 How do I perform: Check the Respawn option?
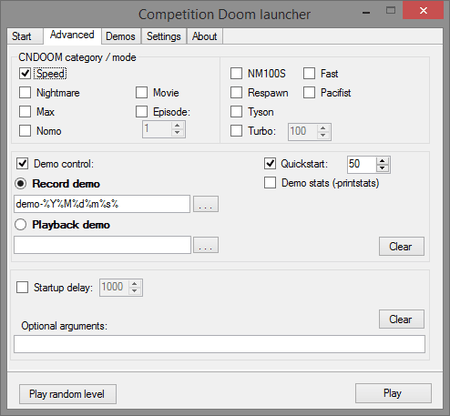[x=236, y=93]
